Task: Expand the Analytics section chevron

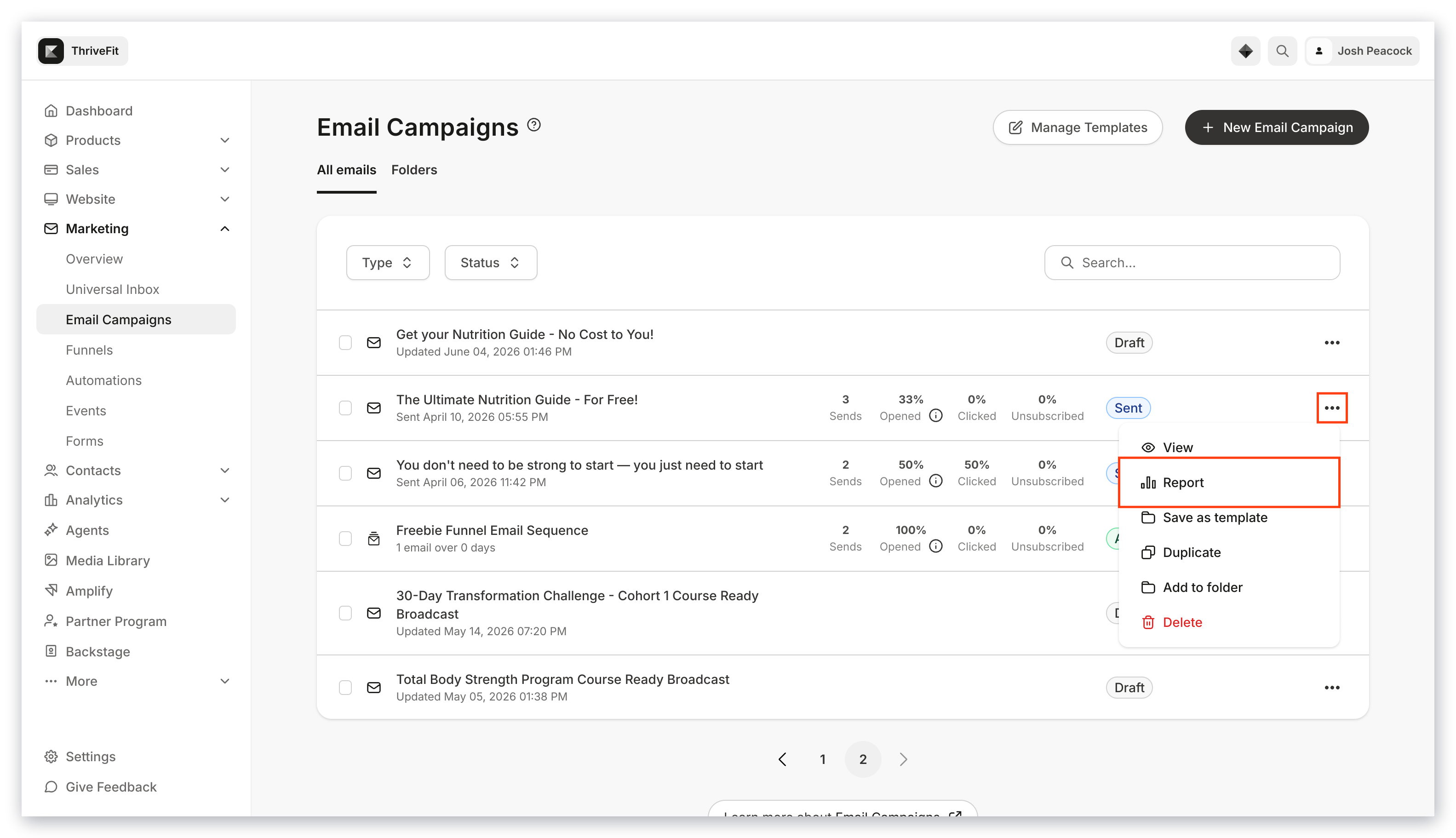Action: pos(224,499)
